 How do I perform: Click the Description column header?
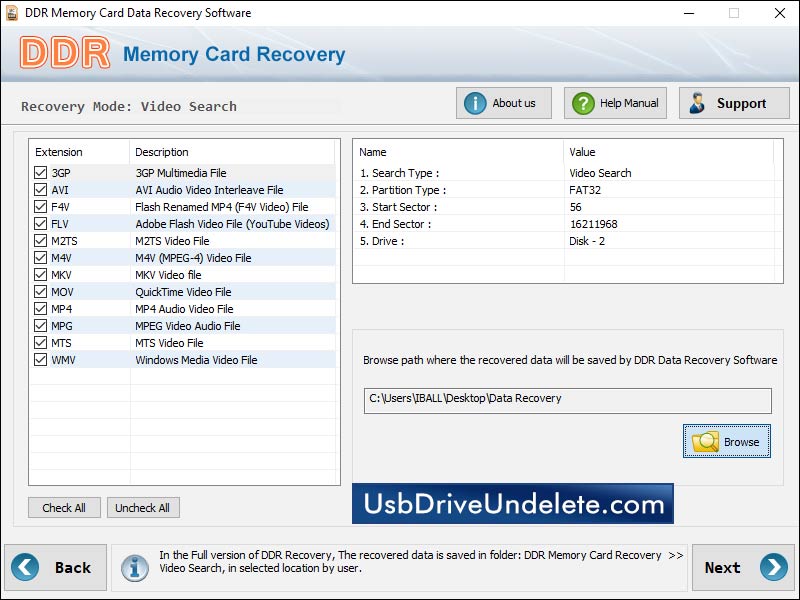(x=232, y=152)
